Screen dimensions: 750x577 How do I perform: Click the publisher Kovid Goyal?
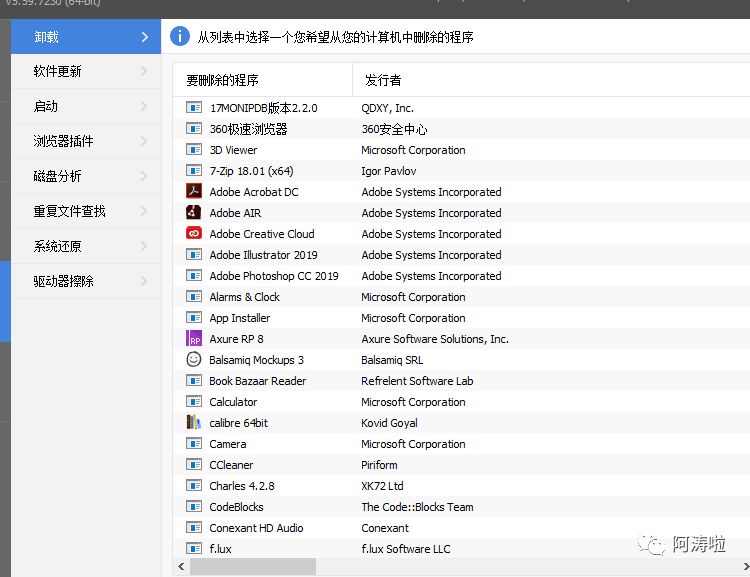(389, 423)
